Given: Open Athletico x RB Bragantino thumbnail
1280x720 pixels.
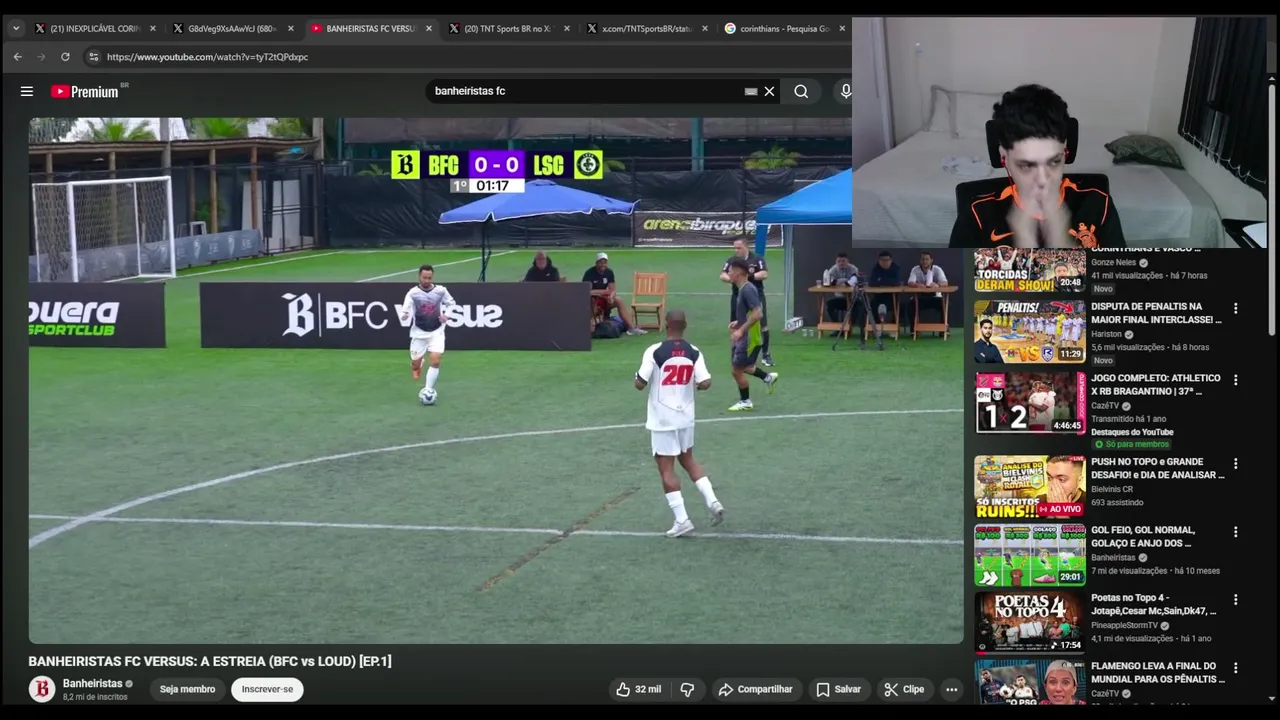Looking at the screenshot, I should (x=1030, y=403).
